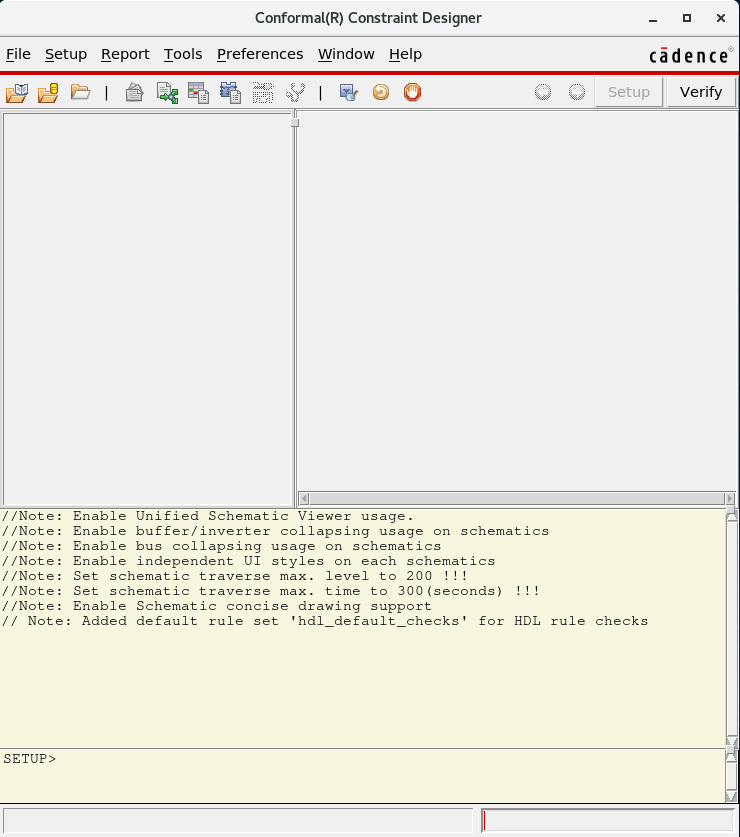The width and height of the screenshot is (740, 837).
Task: Click the red stop hand icon
Action: tap(412, 92)
